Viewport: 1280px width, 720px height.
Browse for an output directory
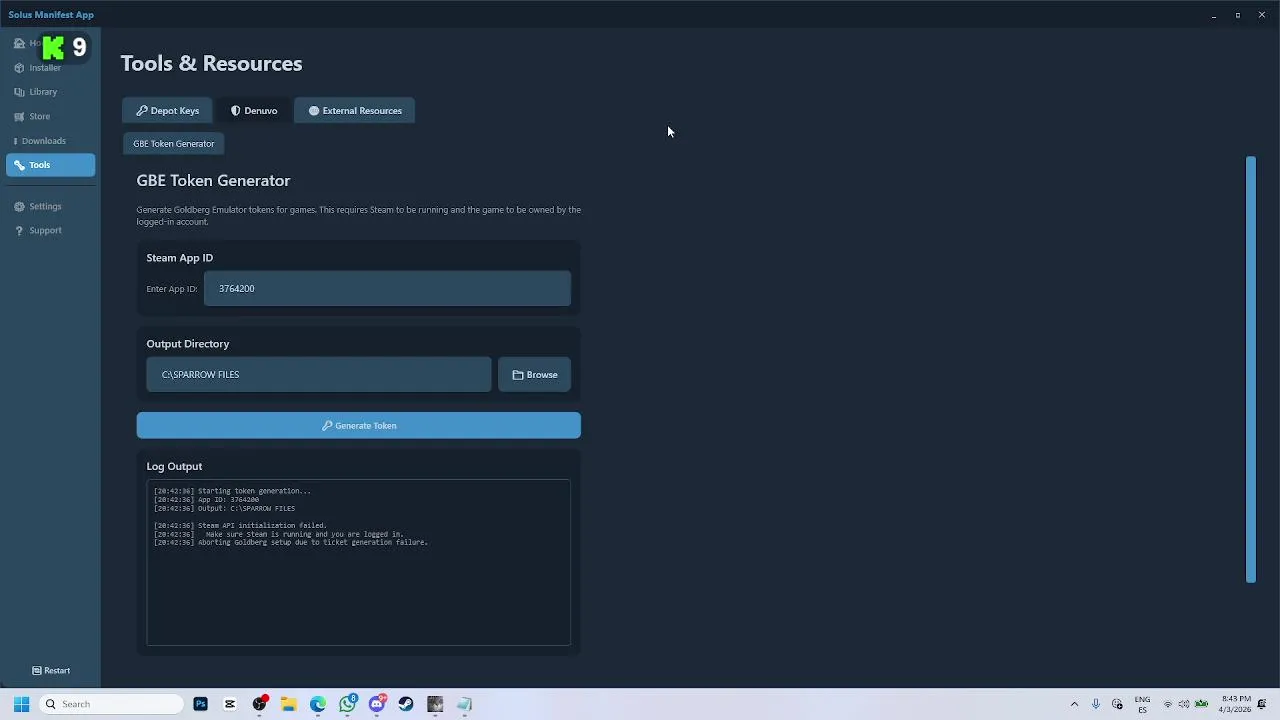click(x=535, y=375)
